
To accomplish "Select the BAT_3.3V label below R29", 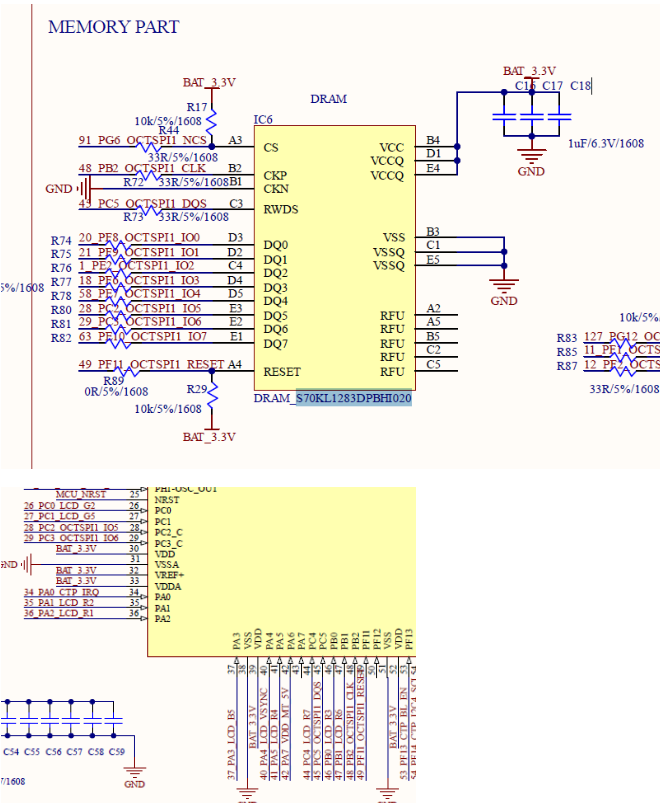I will [209, 437].
